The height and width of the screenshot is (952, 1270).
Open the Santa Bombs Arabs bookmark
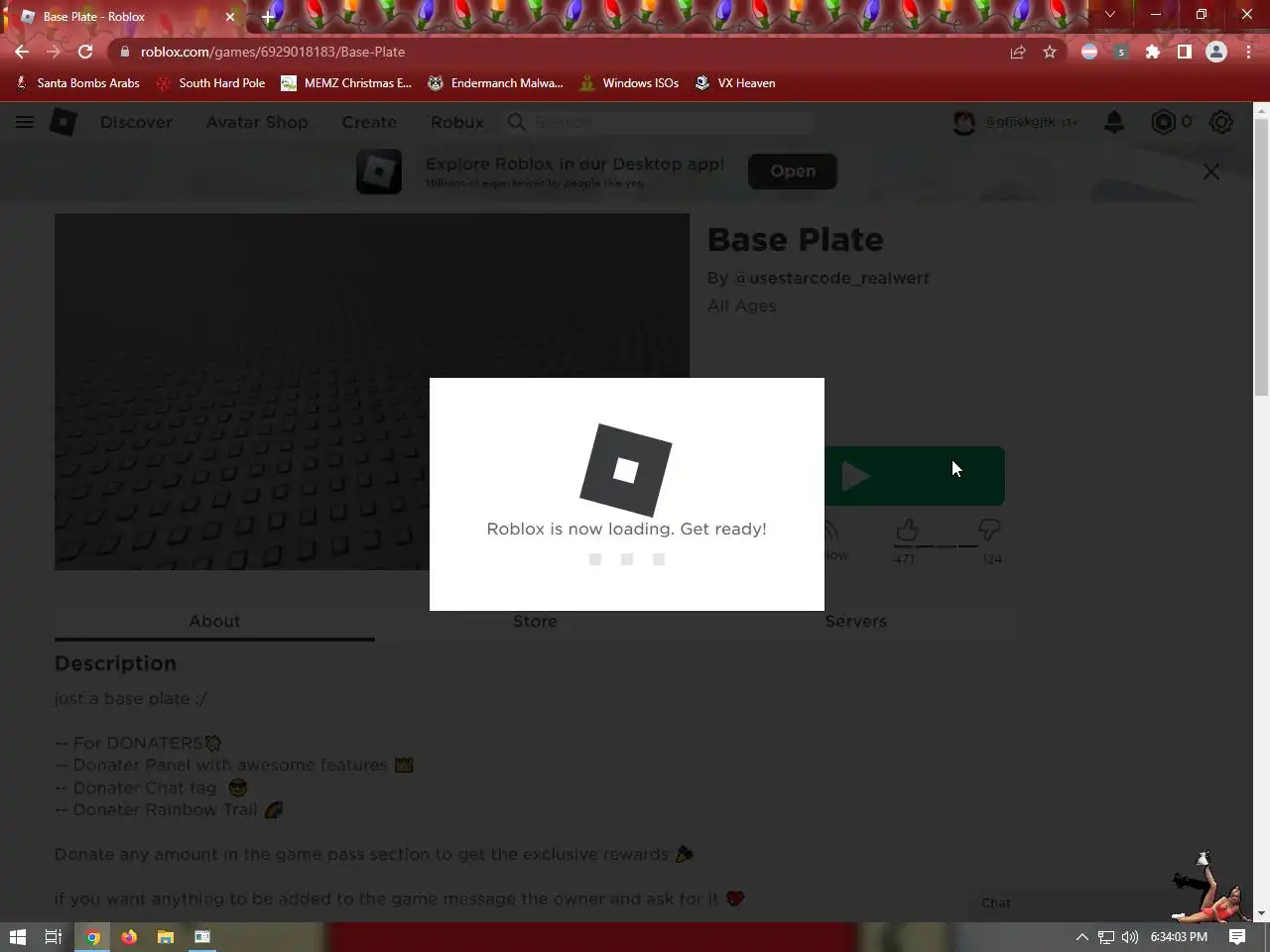point(77,83)
